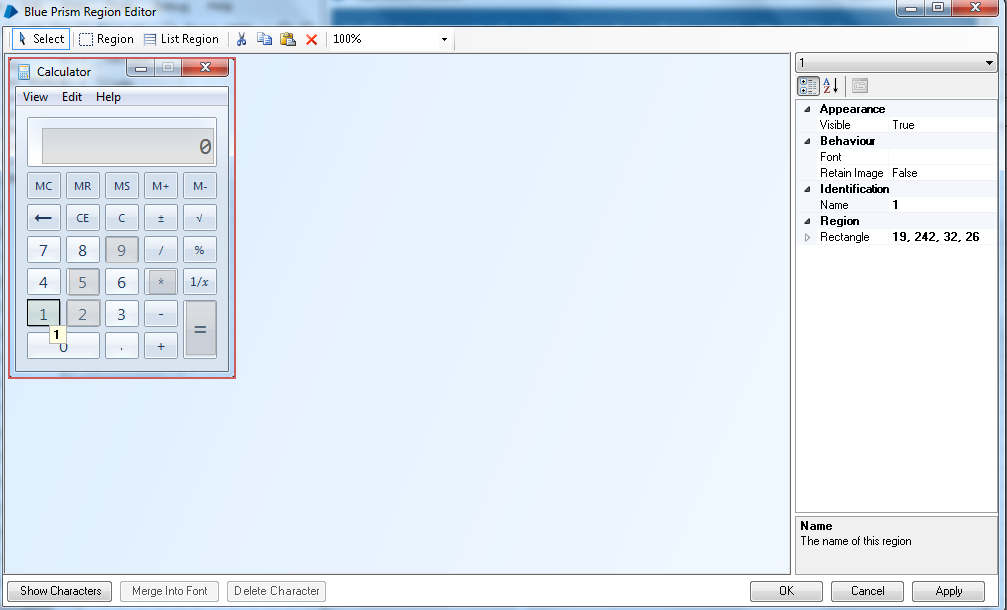Image resolution: width=1007 pixels, height=610 pixels.
Task: Open the Edit menu in Calculator
Action: click(x=71, y=97)
